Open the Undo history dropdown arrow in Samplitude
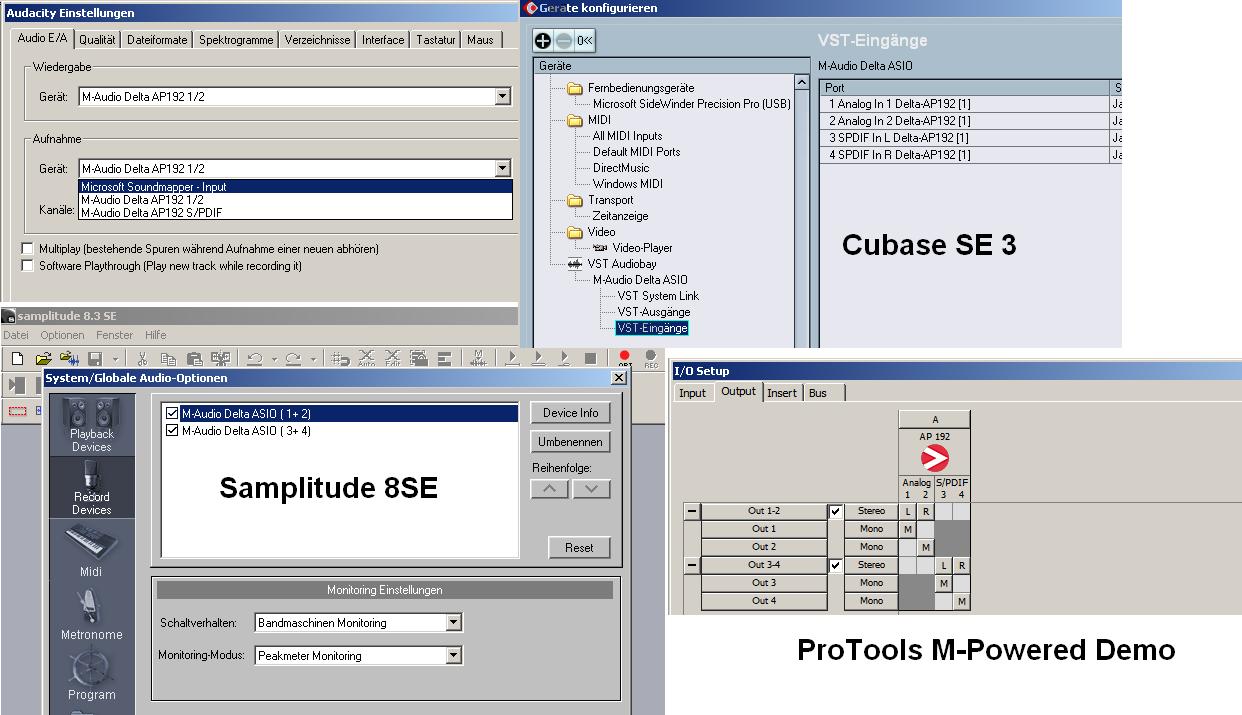 point(274,360)
